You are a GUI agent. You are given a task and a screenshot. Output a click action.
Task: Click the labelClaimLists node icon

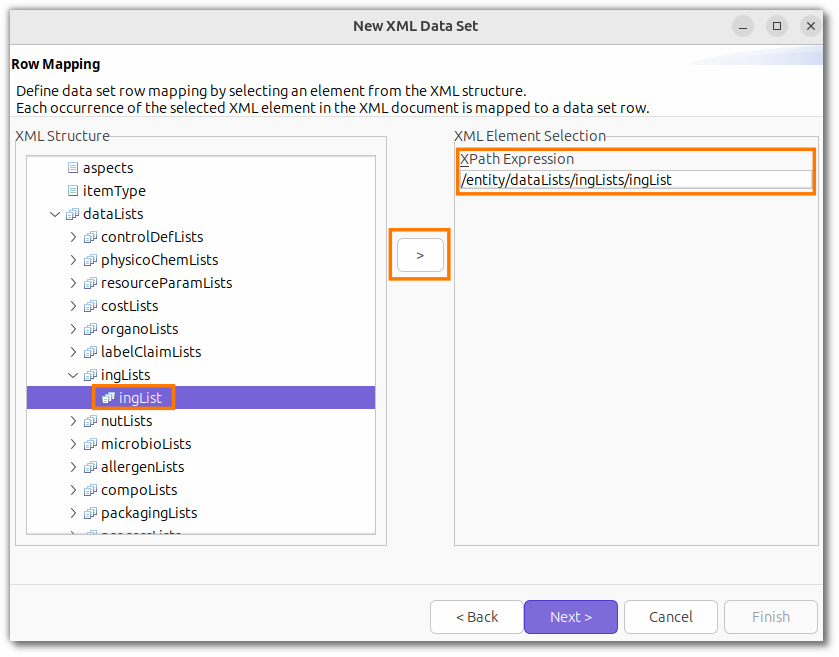(x=90, y=352)
